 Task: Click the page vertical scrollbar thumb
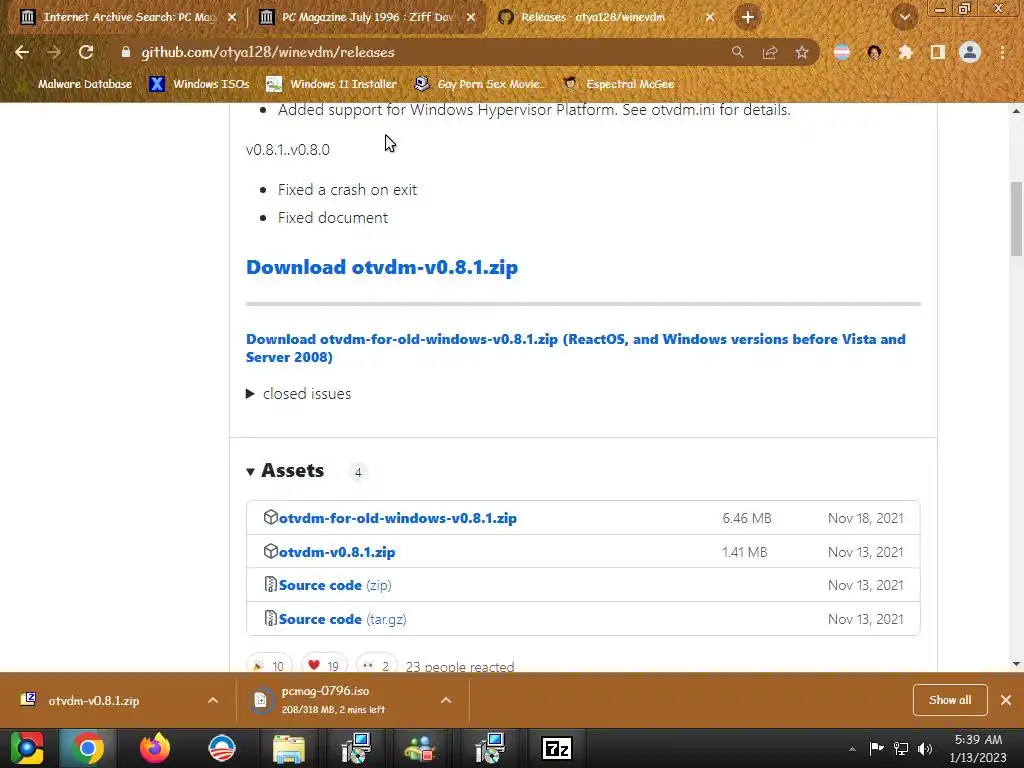(1016, 219)
